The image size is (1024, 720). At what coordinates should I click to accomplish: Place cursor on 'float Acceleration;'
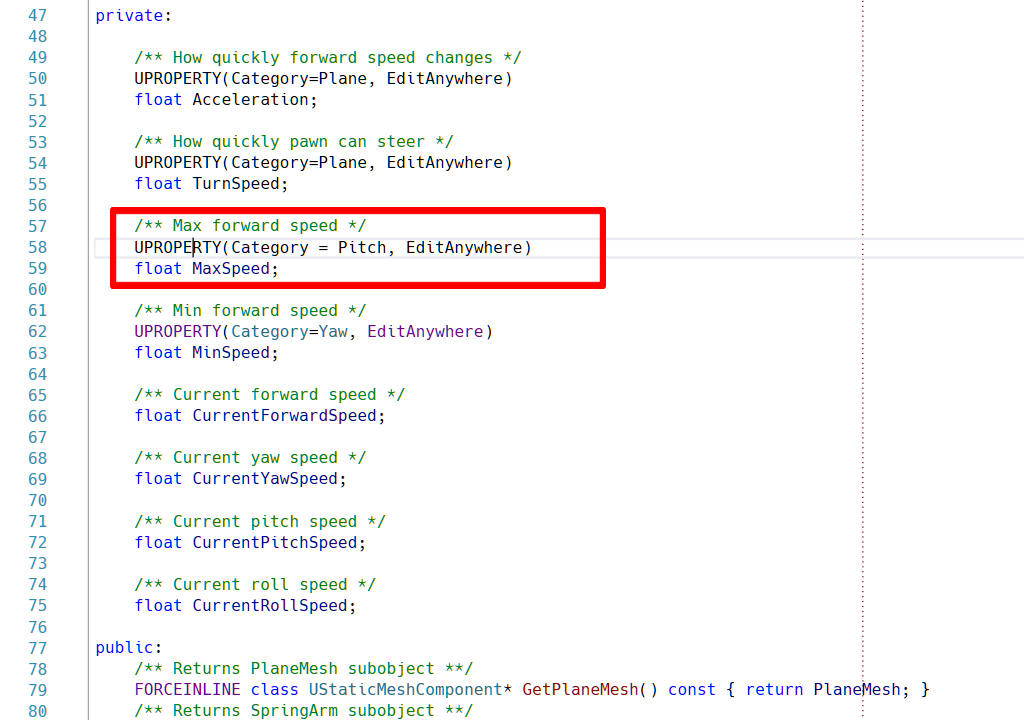click(226, 99)
